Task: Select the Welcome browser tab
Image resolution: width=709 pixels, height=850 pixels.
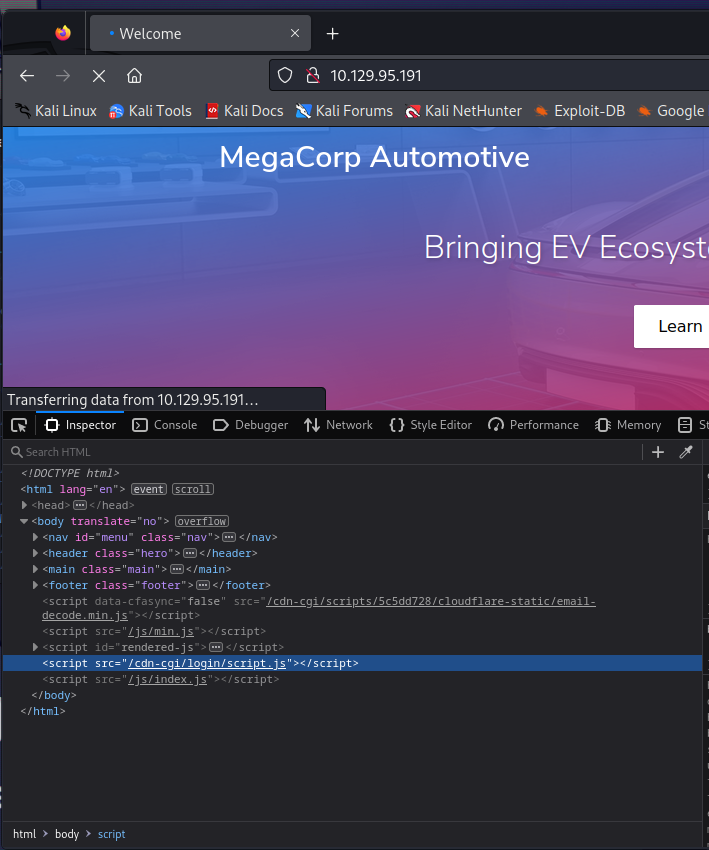Action: [x=201, y=33]
